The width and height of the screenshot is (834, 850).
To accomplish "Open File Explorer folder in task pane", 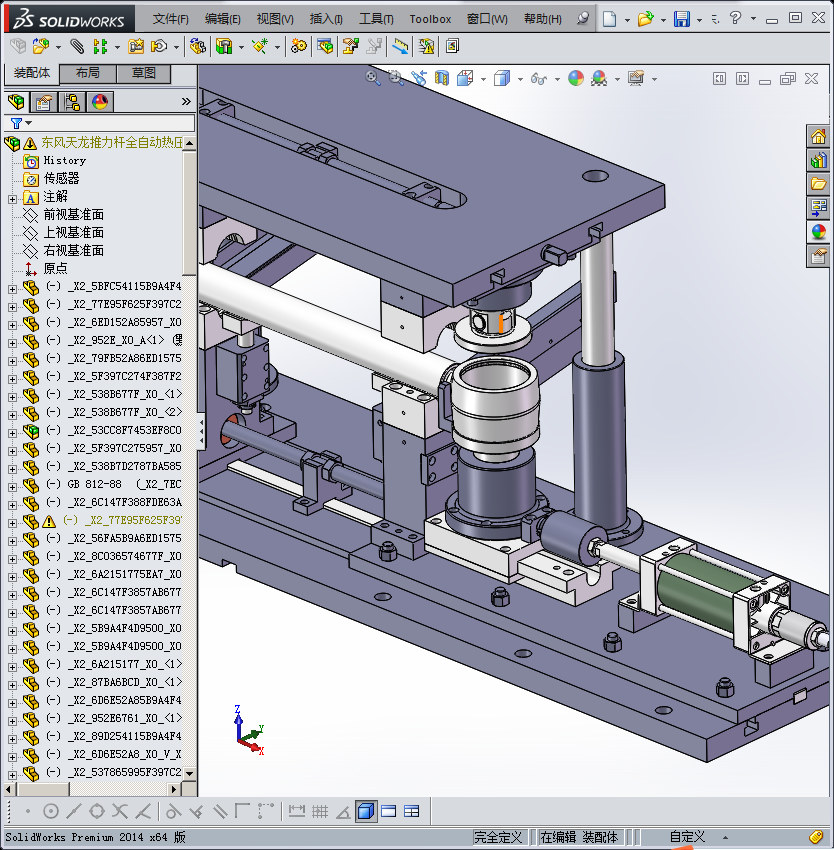I will pos(818,184).
